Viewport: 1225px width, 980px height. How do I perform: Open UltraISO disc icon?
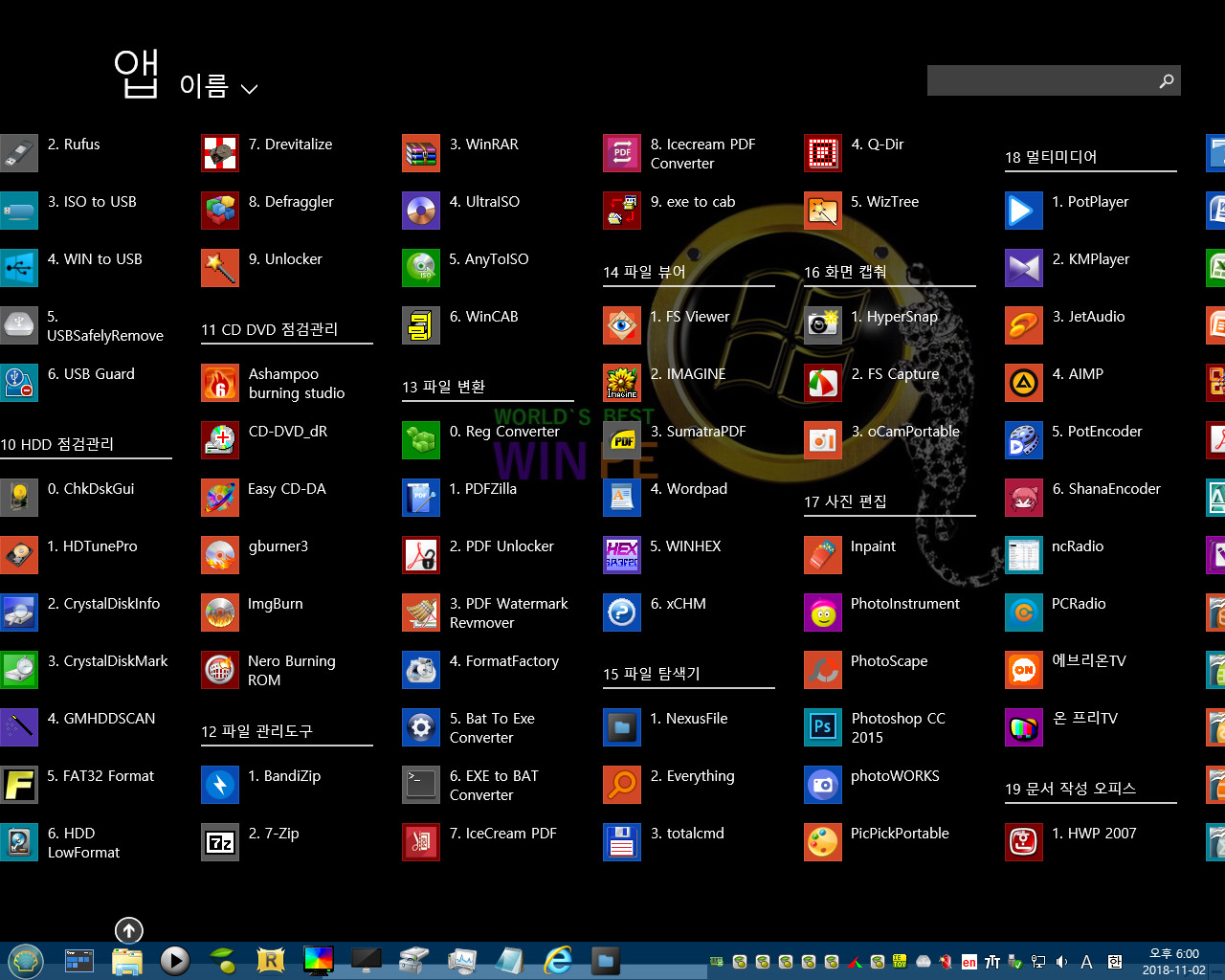tap(421, 211)
